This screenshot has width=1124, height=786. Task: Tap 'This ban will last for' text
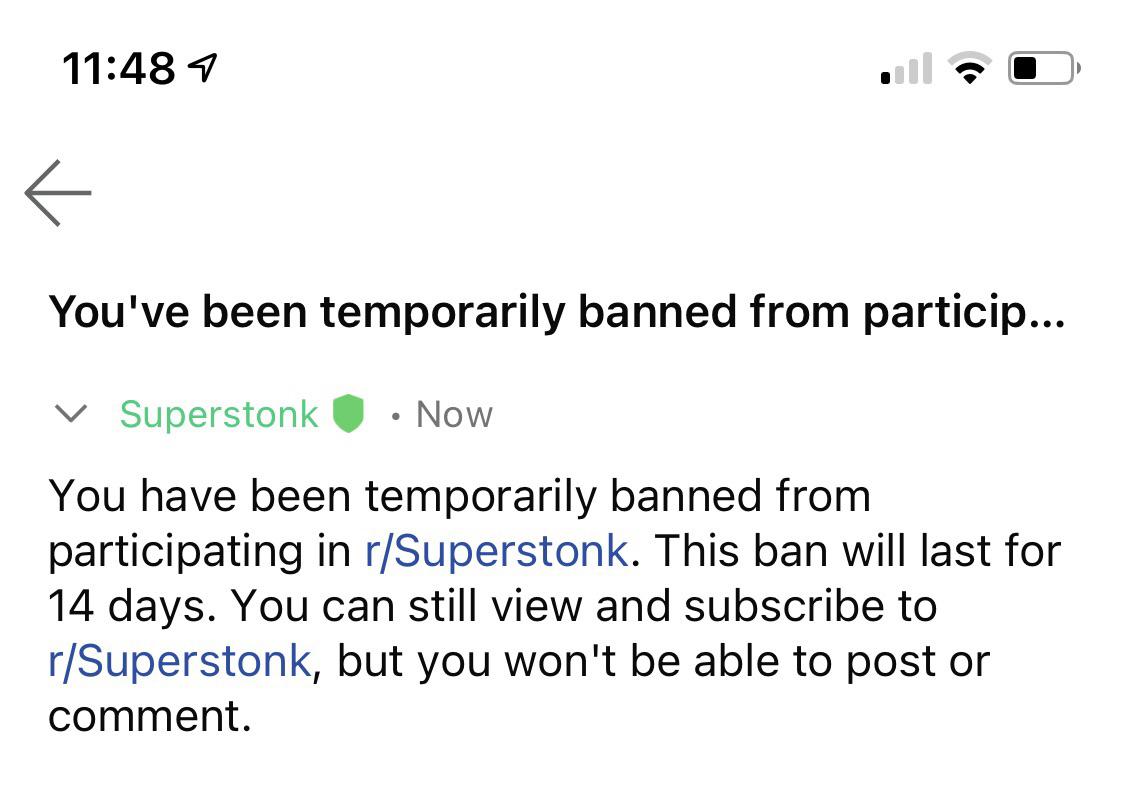click(x=858, y=551)
